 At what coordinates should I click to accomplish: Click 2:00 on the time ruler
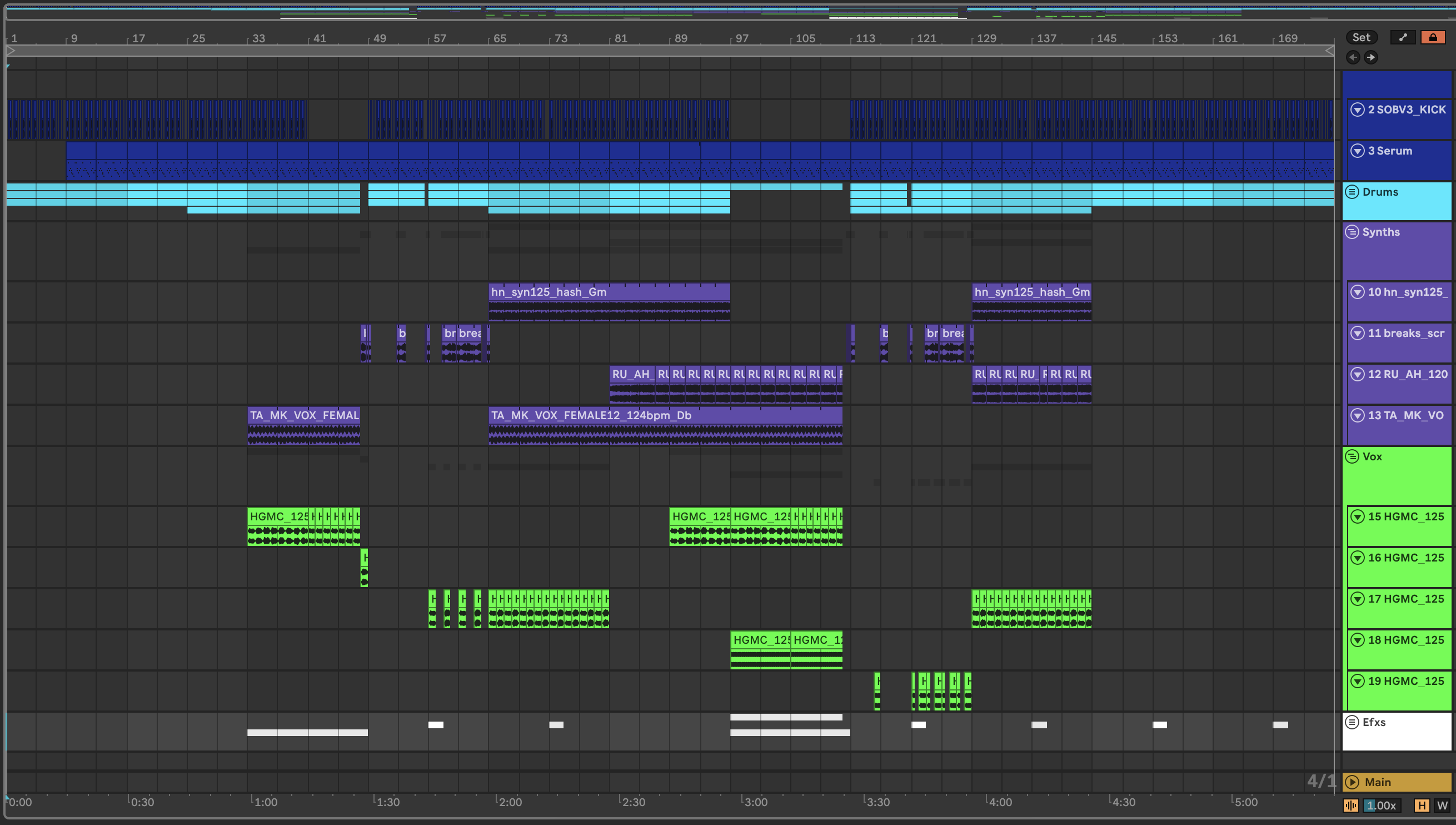tap(509, 802)
